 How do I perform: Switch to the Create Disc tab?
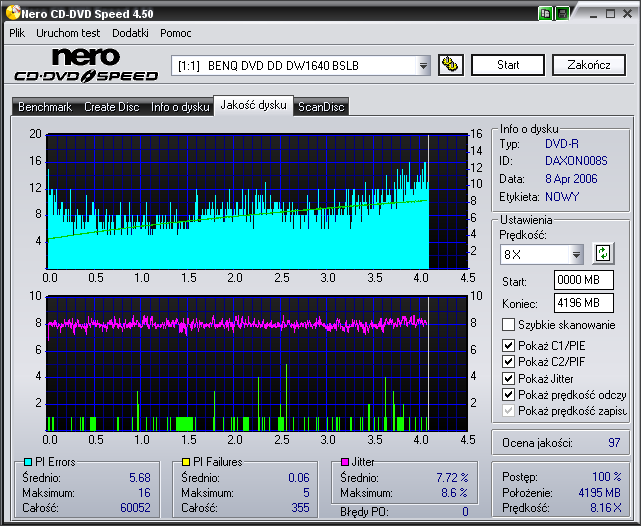[x=112, y=107]
